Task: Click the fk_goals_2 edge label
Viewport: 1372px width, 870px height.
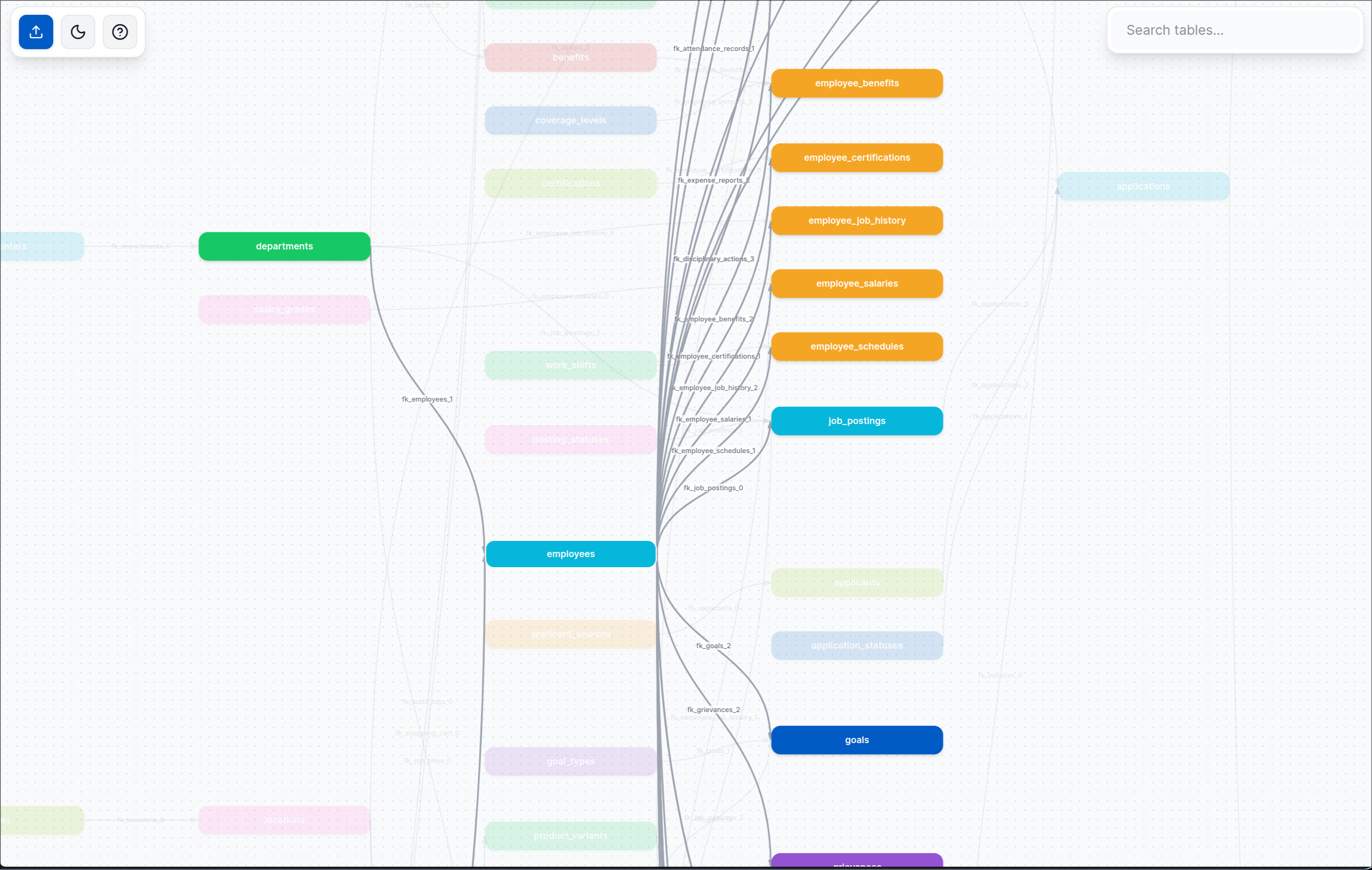Action: pyautogui.click(x=713, y=646)
